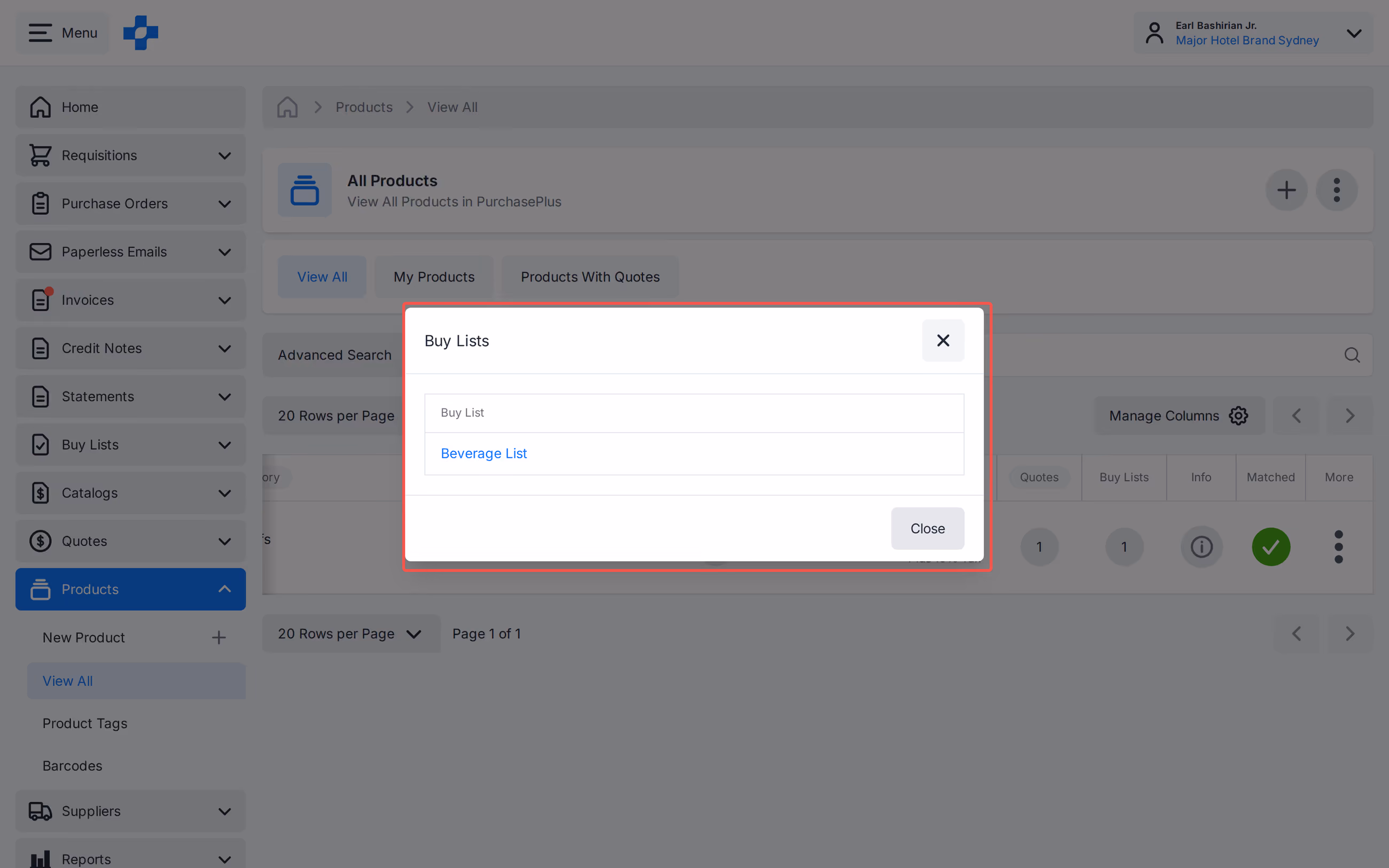Select the View All tab
The height and width of the screenshot is (868, 1389).
[322, 277]
